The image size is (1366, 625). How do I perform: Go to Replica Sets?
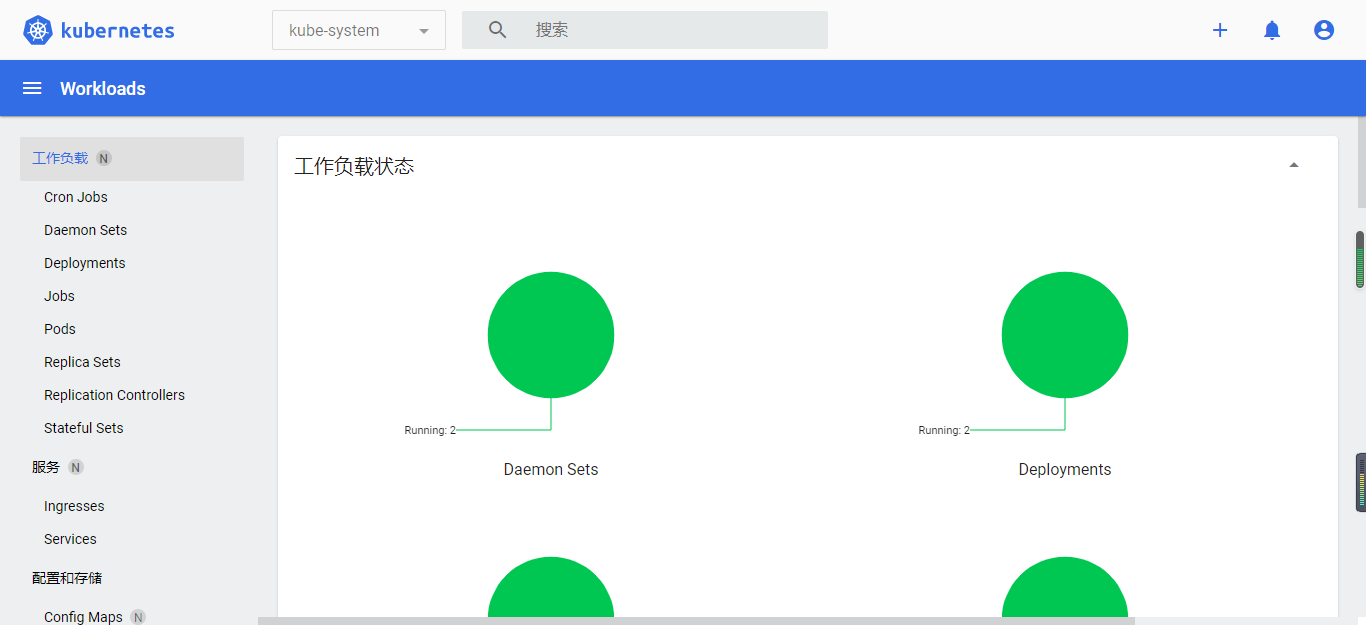click(82, 362)
